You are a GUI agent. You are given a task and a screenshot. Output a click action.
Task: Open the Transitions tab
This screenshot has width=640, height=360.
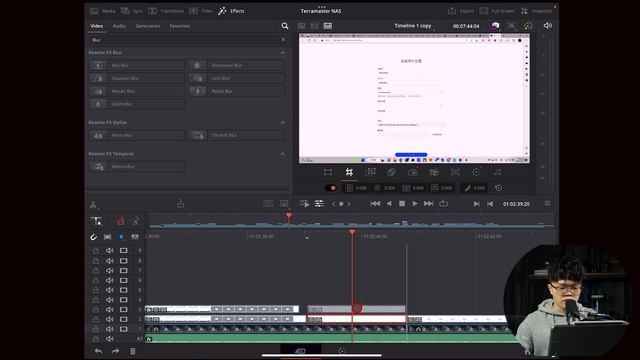tap(166, 11)
